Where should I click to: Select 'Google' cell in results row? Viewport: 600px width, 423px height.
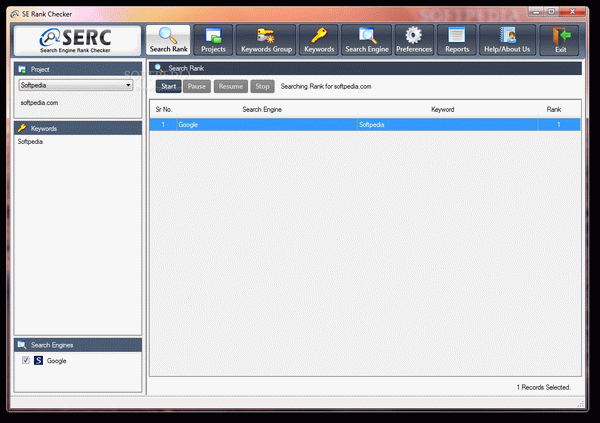[x=267, y=124]
